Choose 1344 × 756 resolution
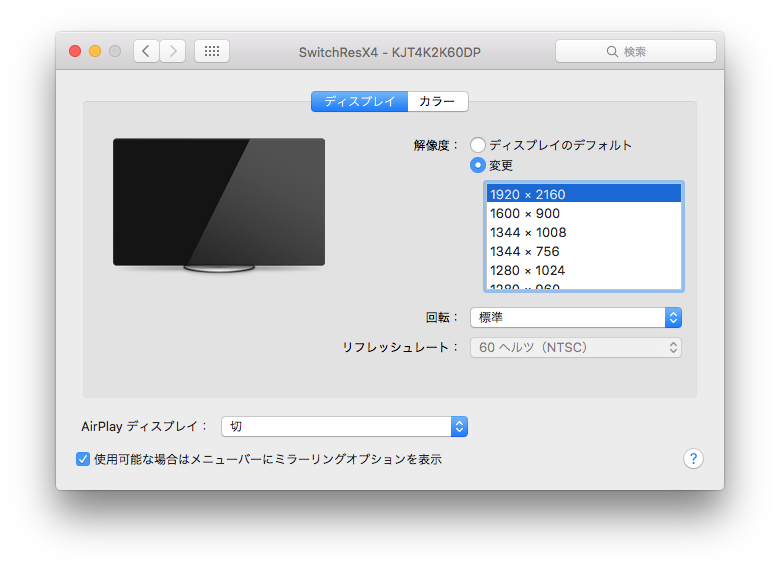 [x=584, y=251]
